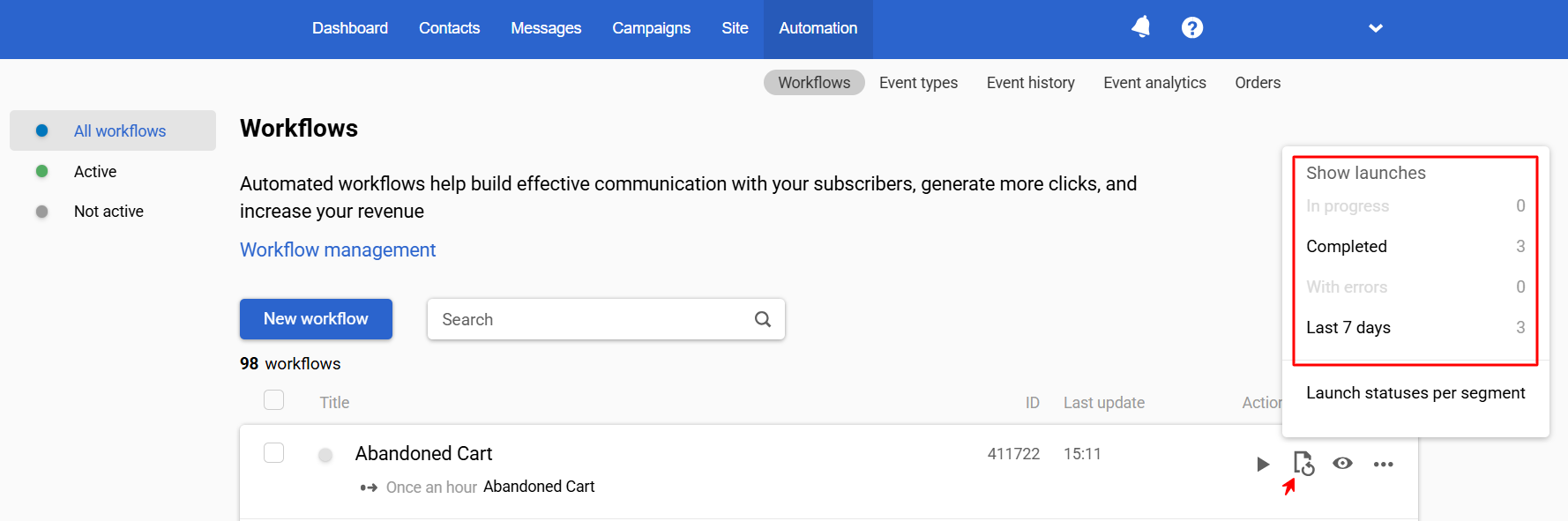The height and width of the screenshot is (521, 1568).
Task: Show Completed launches
Action: click(x=1415, y=246)
